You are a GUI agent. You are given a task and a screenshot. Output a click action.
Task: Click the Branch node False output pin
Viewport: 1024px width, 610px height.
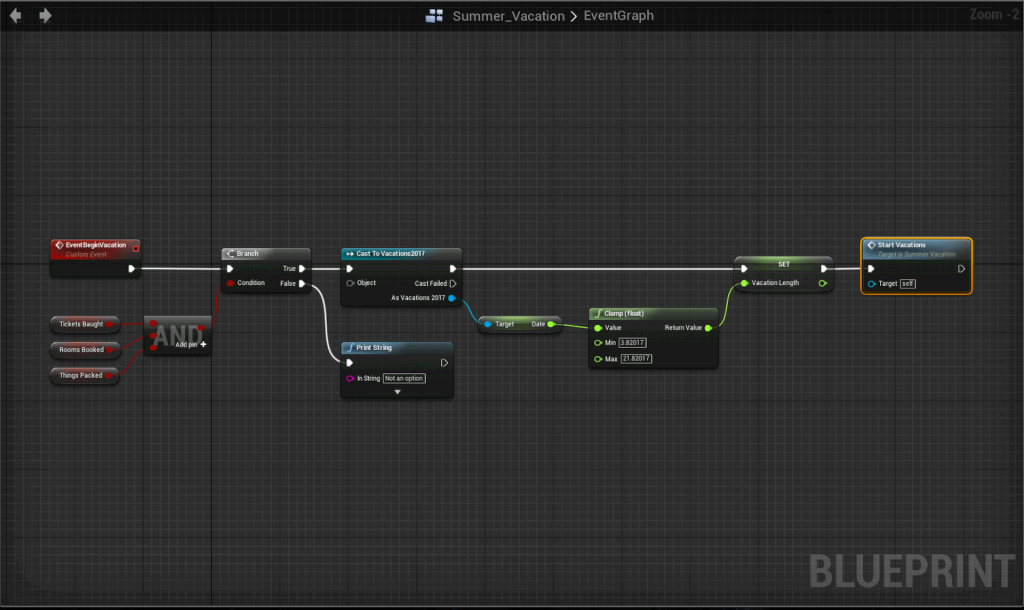[303, 283]
